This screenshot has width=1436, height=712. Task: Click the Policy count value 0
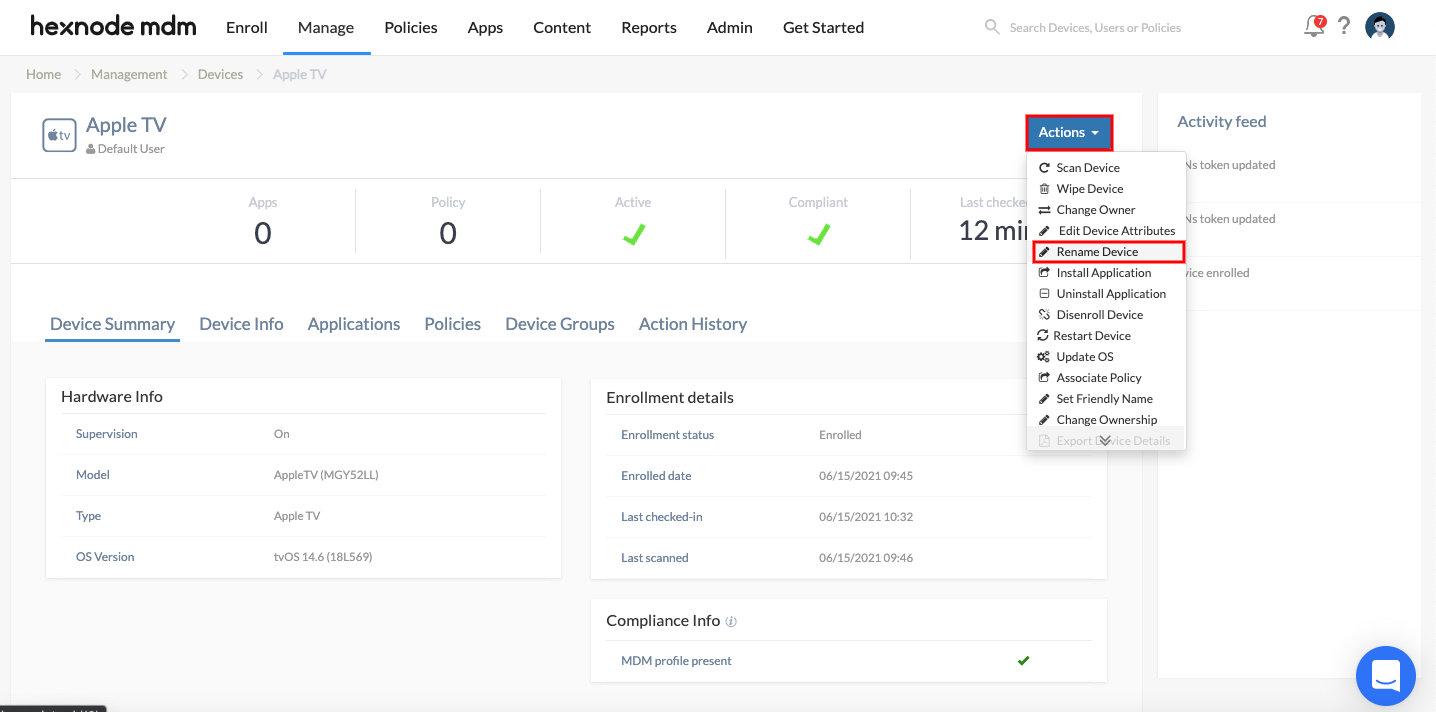tap(448, 233)
